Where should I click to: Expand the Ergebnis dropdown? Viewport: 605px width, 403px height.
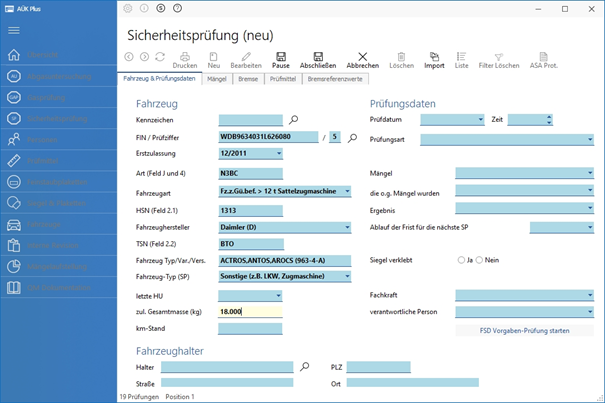point(590,209)
